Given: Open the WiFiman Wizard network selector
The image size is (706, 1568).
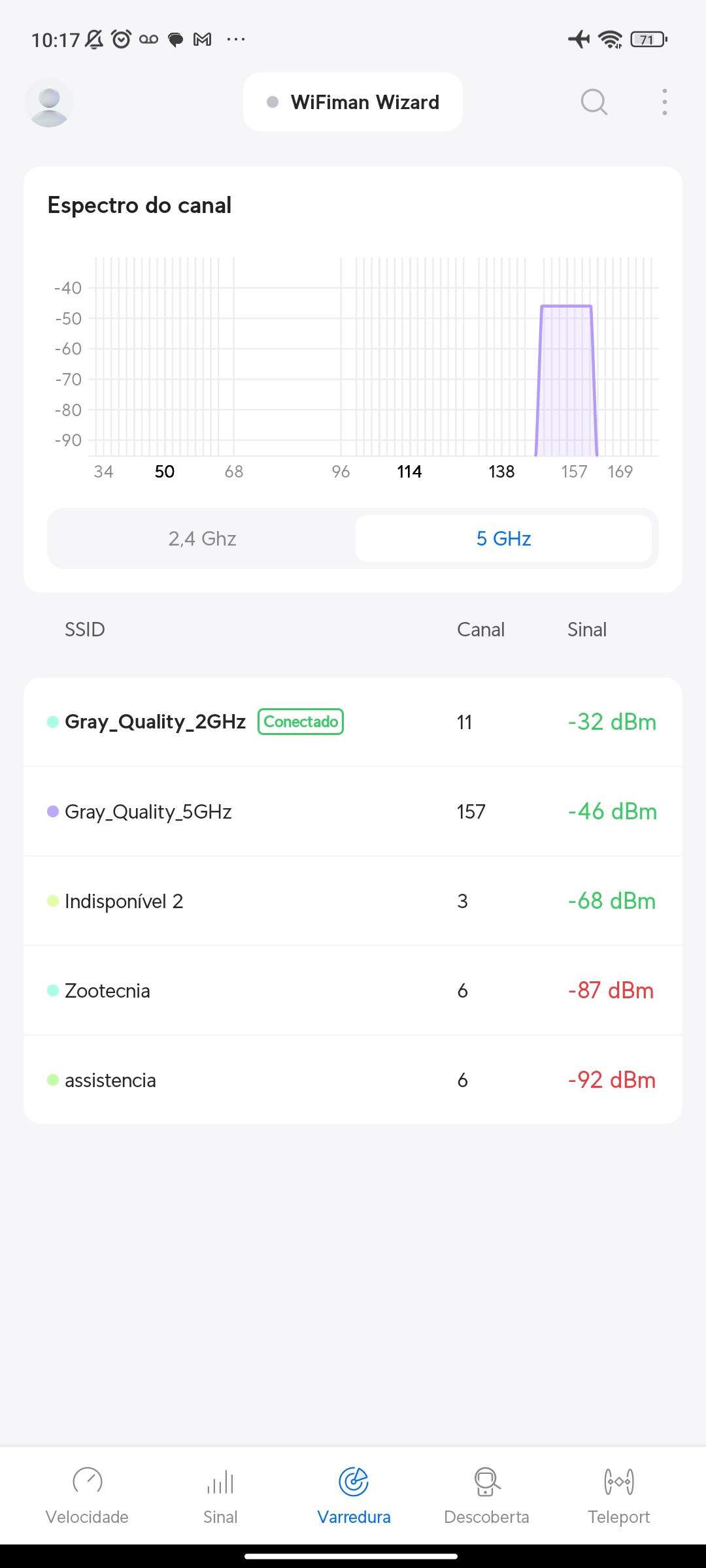Looking at the screenshot, I should click(x=353, y=102).
